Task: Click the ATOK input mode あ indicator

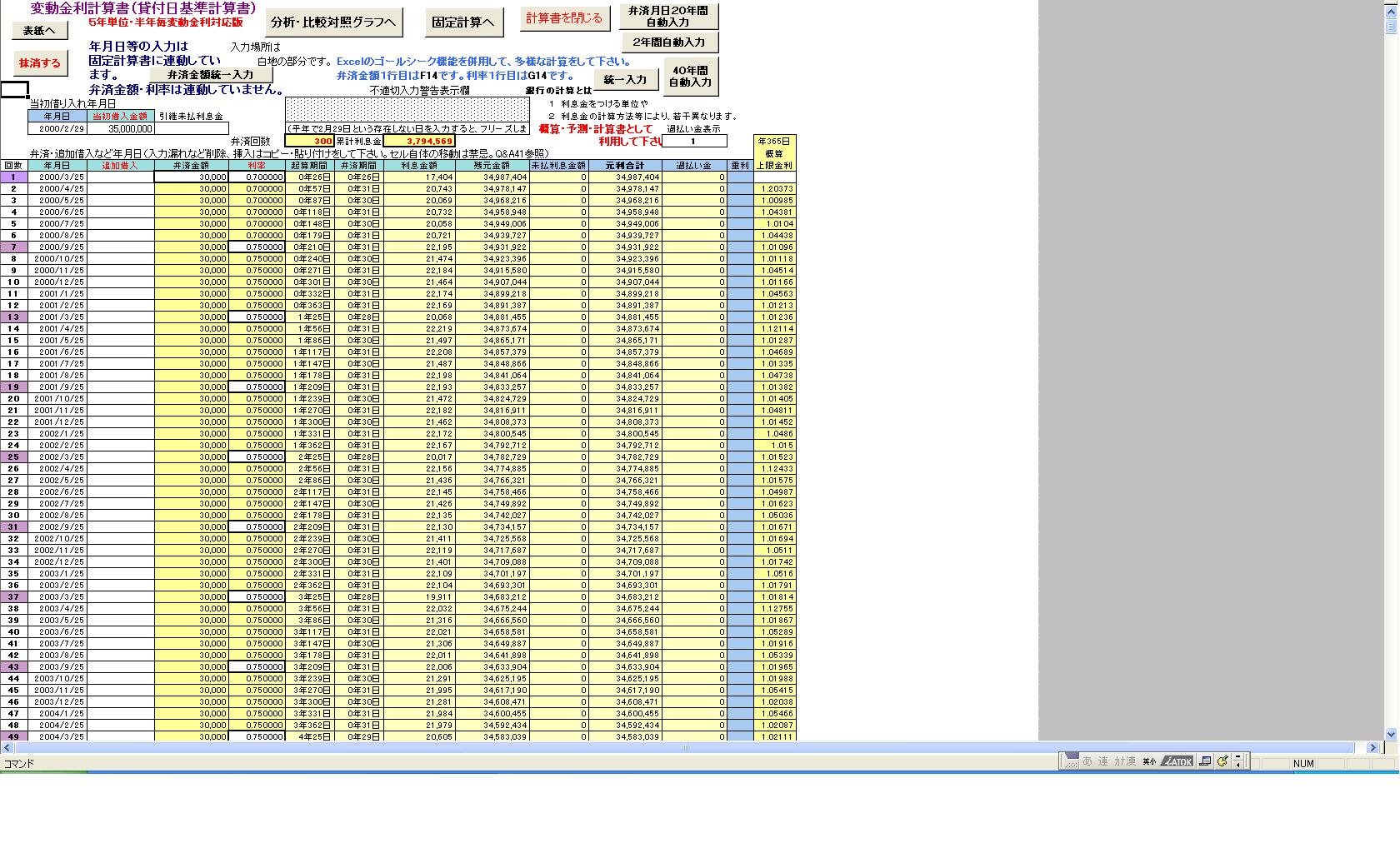Action: click(x=1087, y=761)
